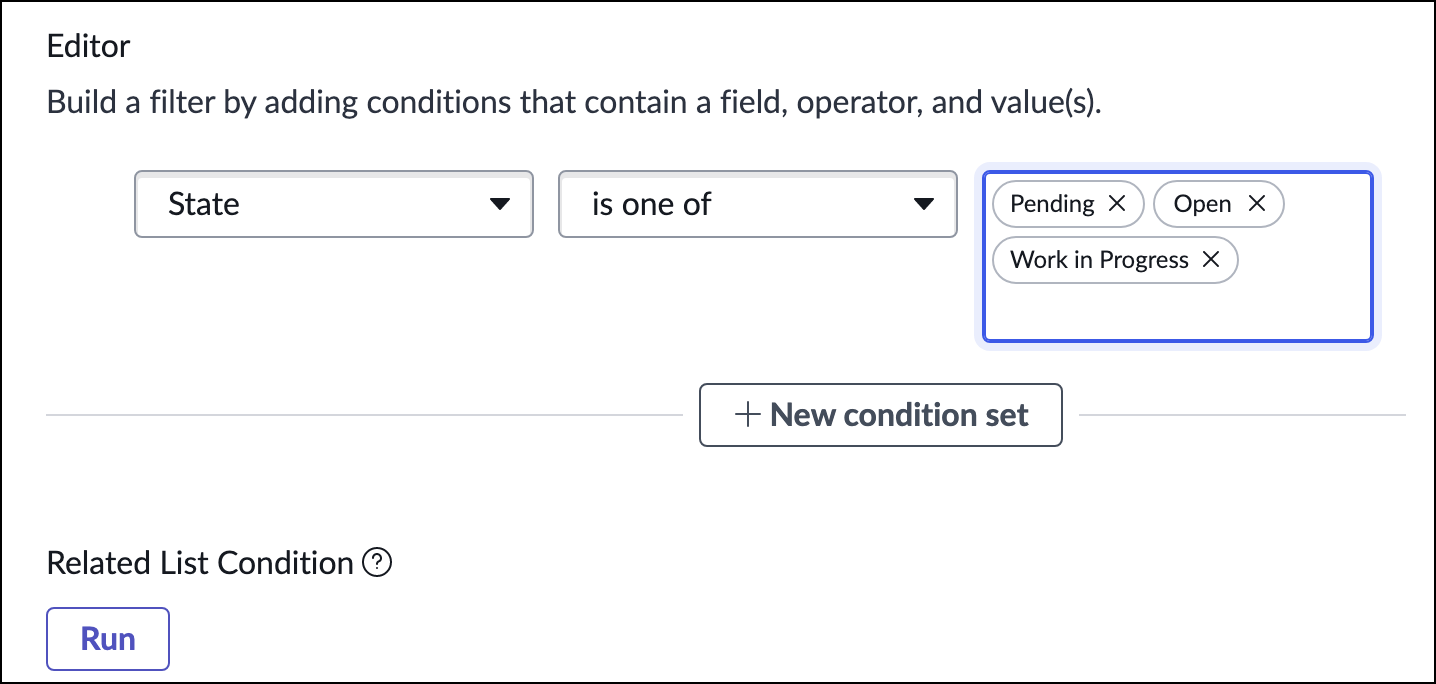Screen dimensions: 1436x684
Task: Click the plus icon for new condition set
Action: [748, 415]
